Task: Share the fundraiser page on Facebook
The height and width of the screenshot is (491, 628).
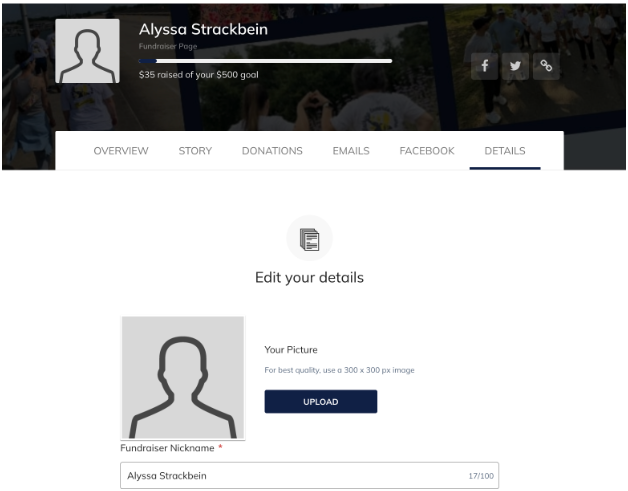Action: 484,66
